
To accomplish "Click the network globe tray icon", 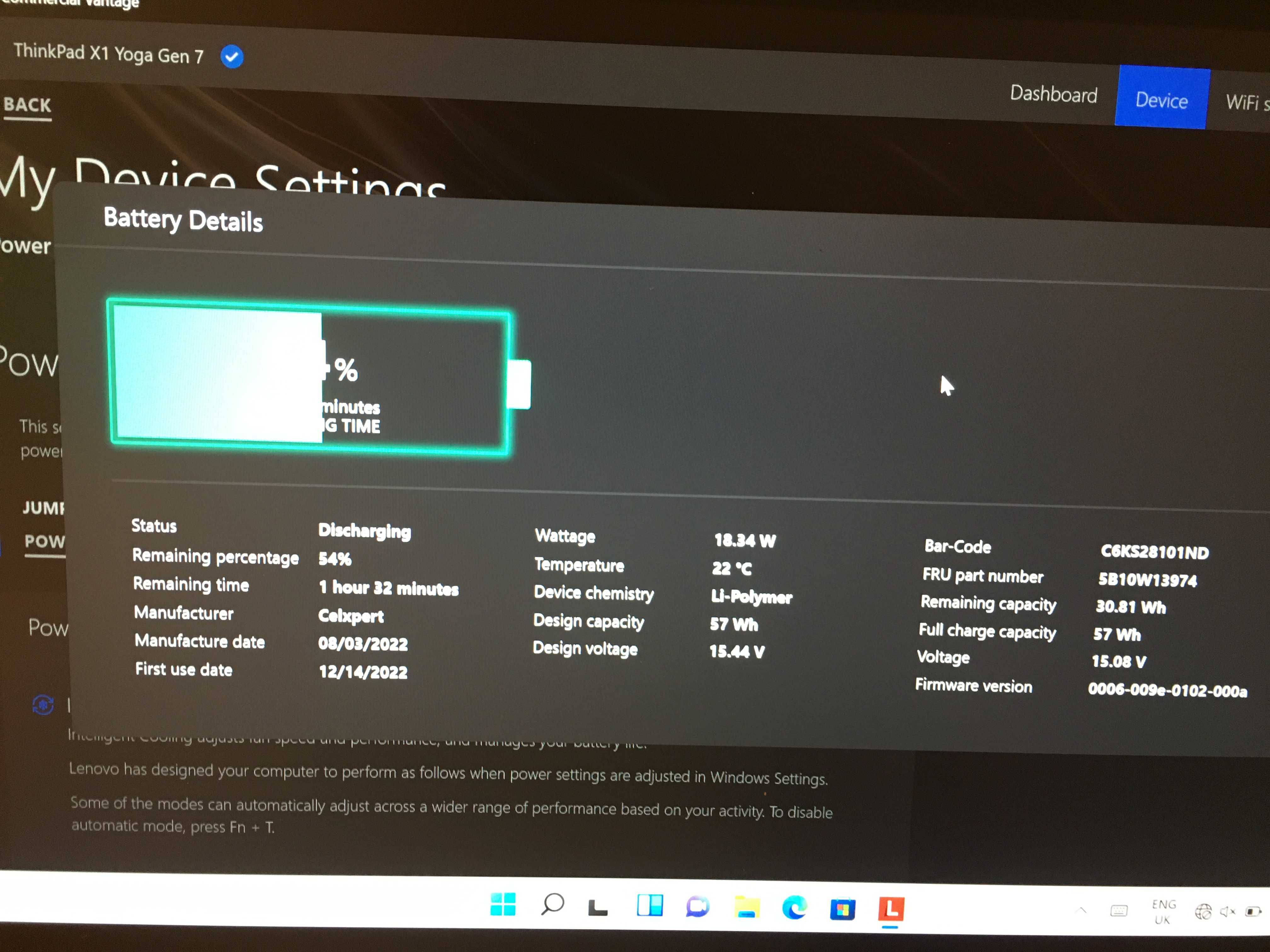I will pyautogui.click(x=1204, y=911).
